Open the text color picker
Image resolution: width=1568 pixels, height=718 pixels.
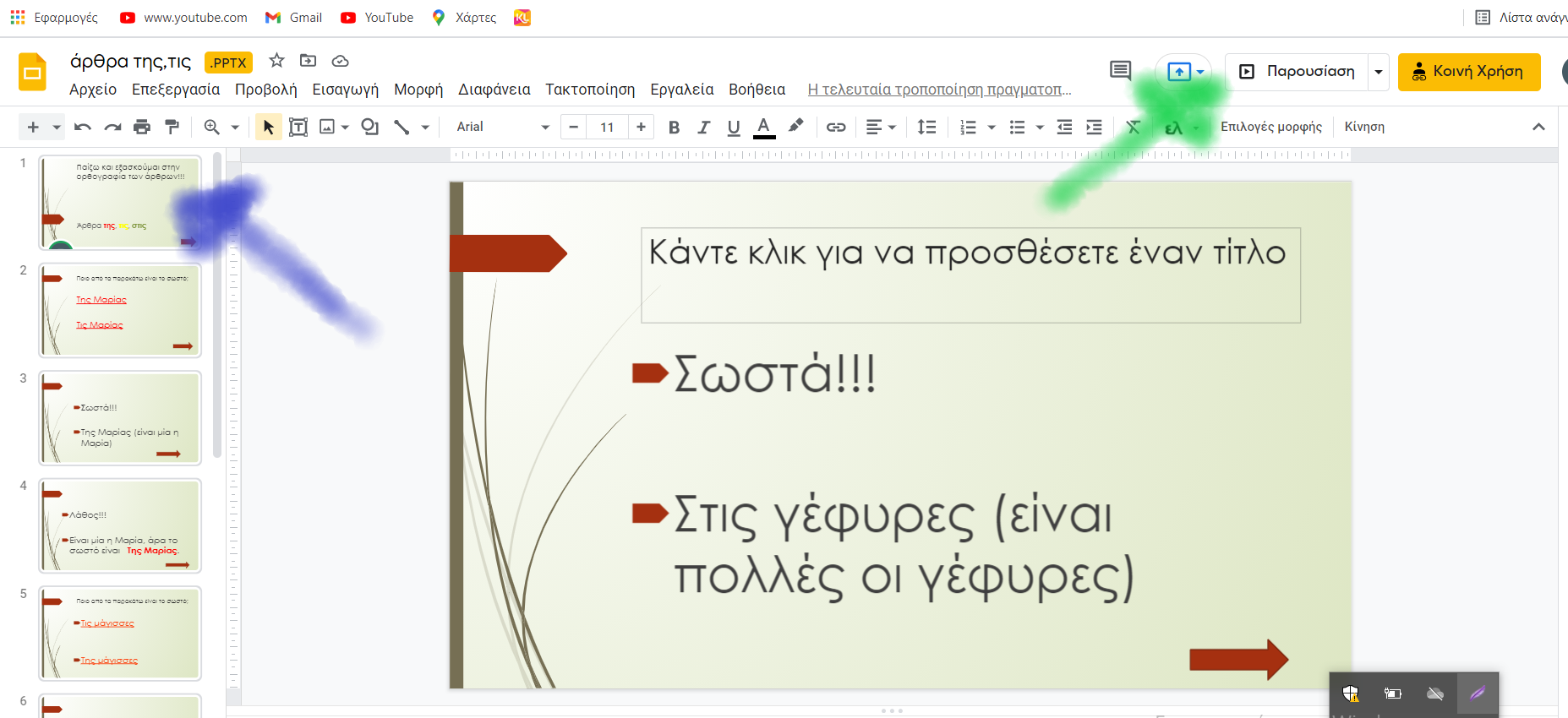pyautogui.click(x=763, y=127)
